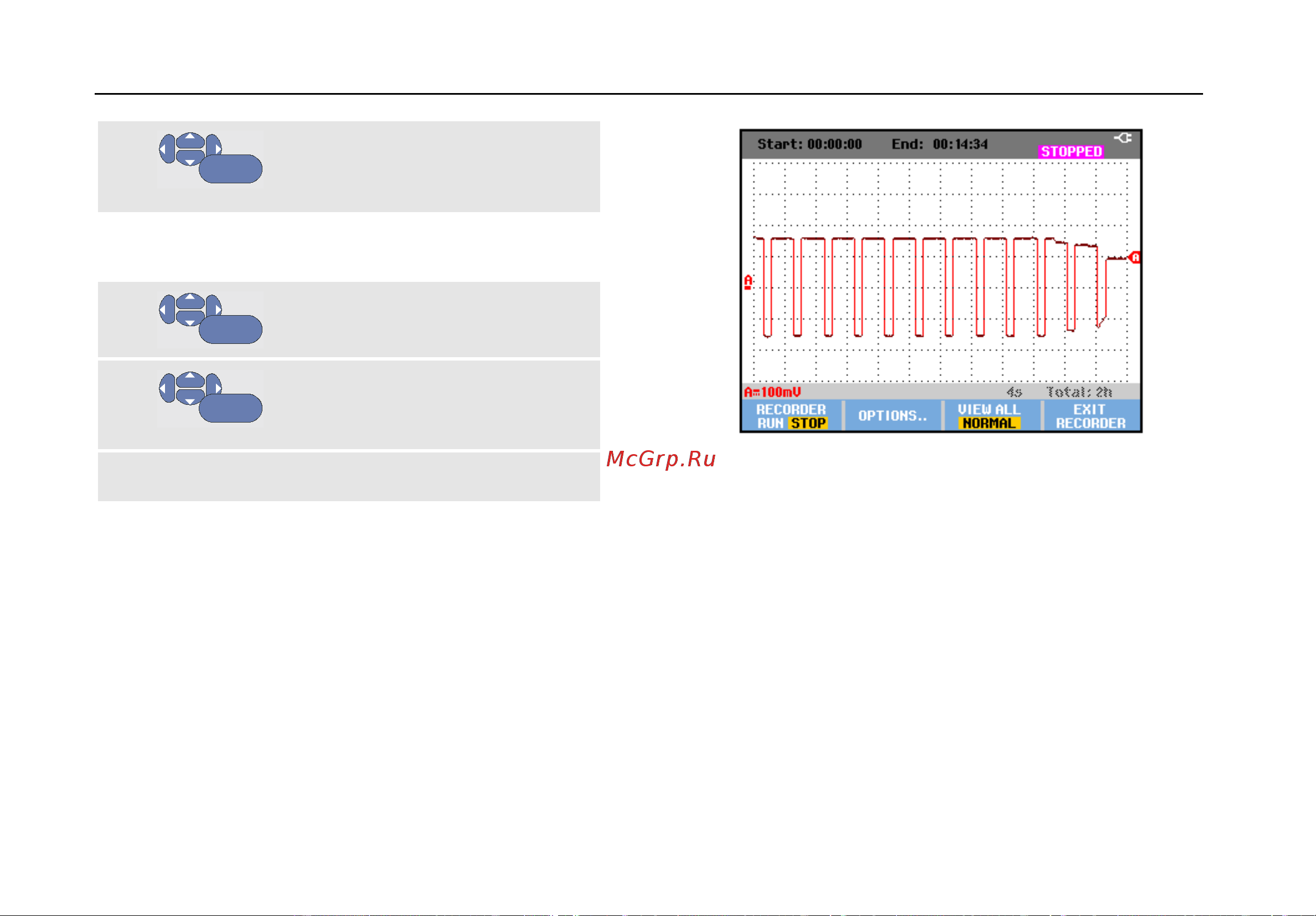Viewport: 1316px width, 916px height.
Task: Click the arrow keys icon in topmost gray box
Action: click(190, 149)
